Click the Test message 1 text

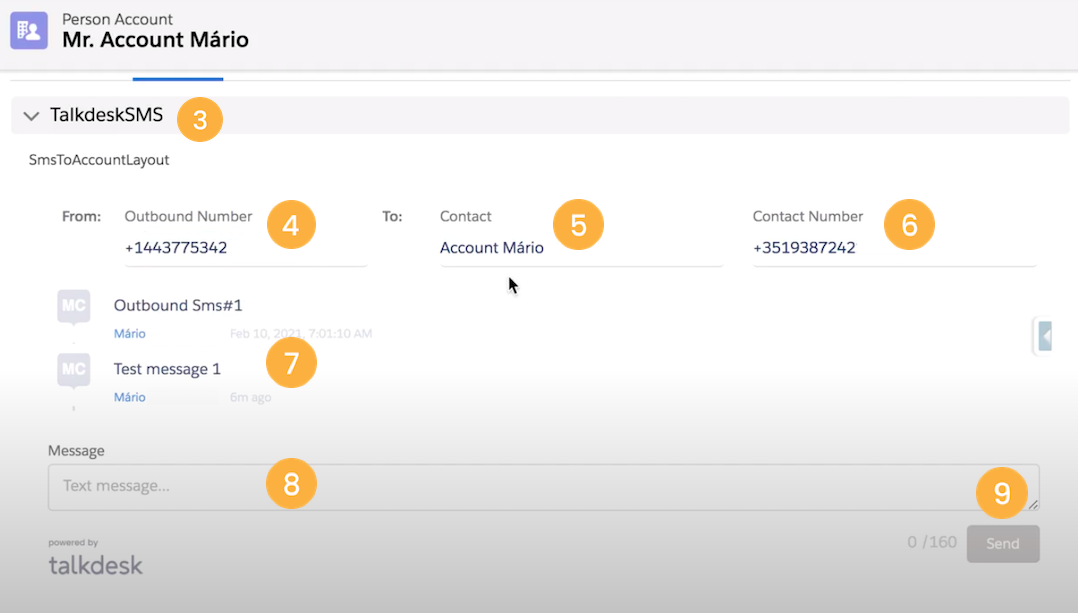pyautogui.click(x=167, y=369)
